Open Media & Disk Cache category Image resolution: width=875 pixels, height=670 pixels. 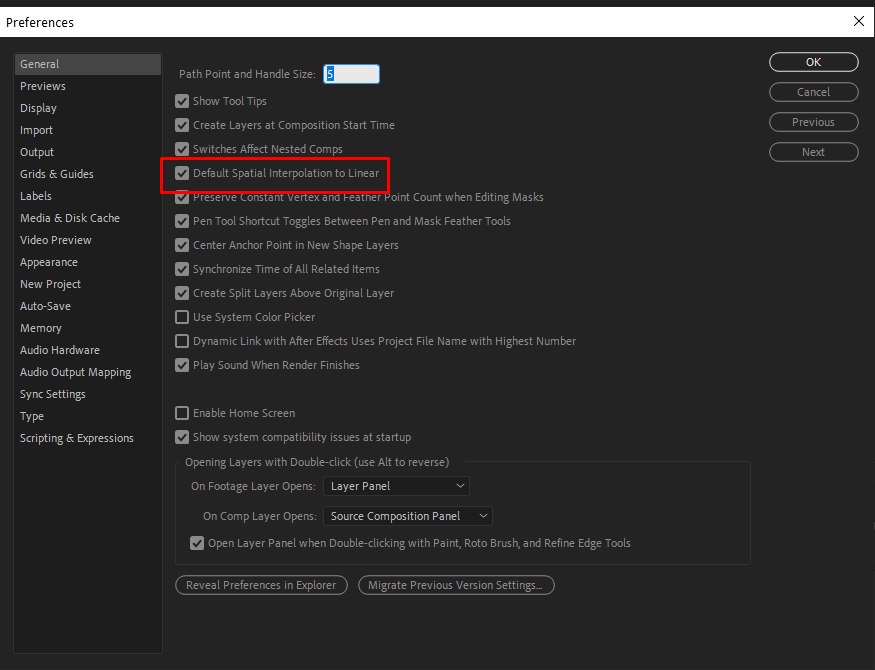(70, 218)
